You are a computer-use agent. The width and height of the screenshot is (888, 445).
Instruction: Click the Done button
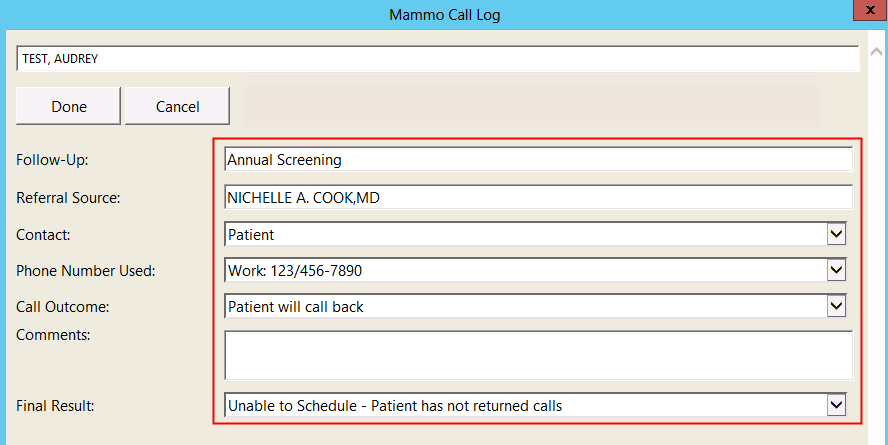69,106
